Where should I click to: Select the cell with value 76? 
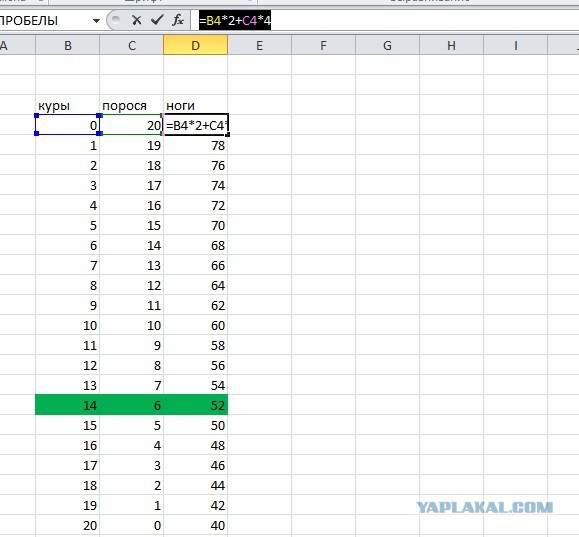[x=196, y=165]
